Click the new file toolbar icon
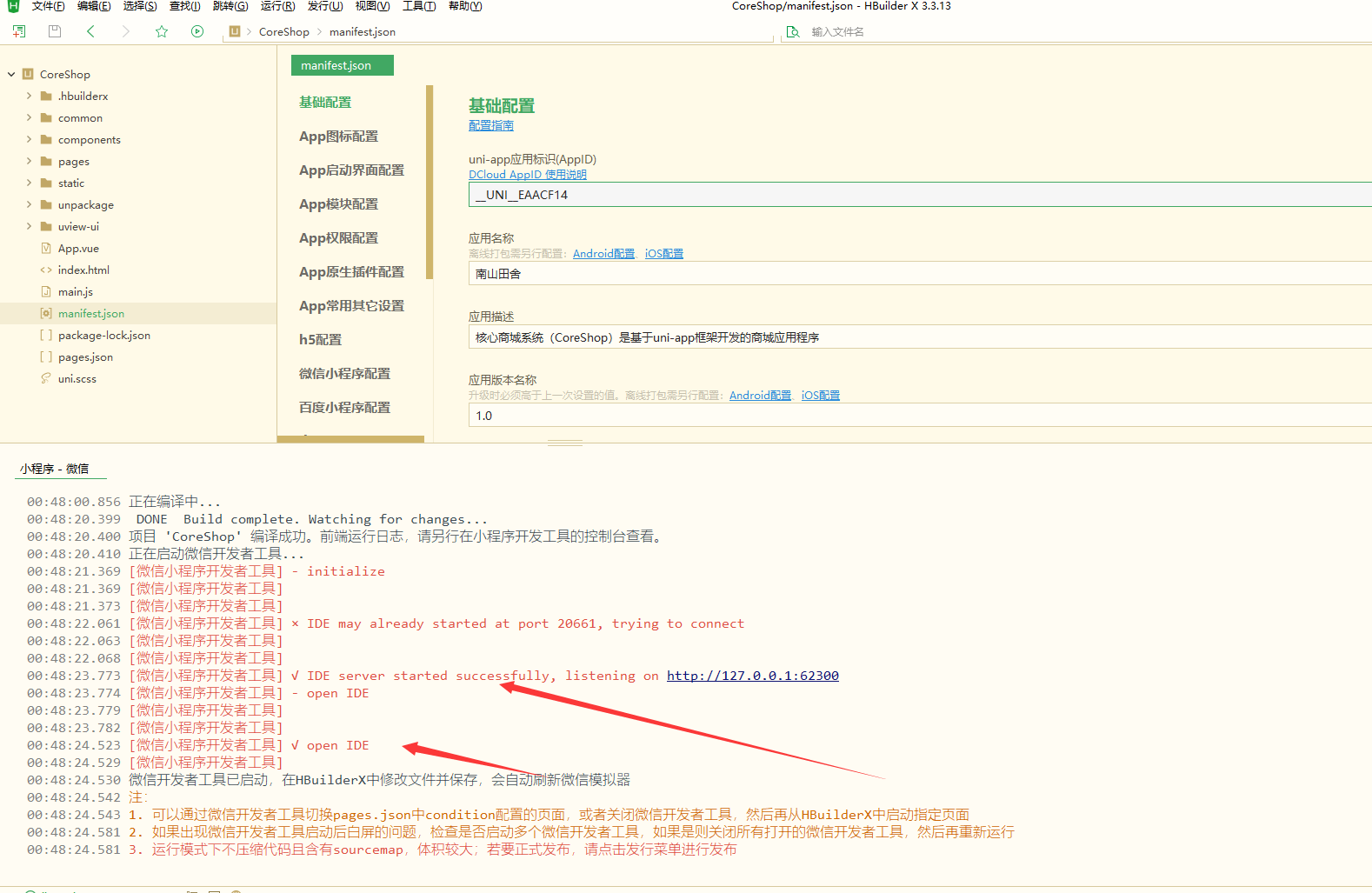The height and width of the screenshot is (893, 1372). tap(19, 31)
